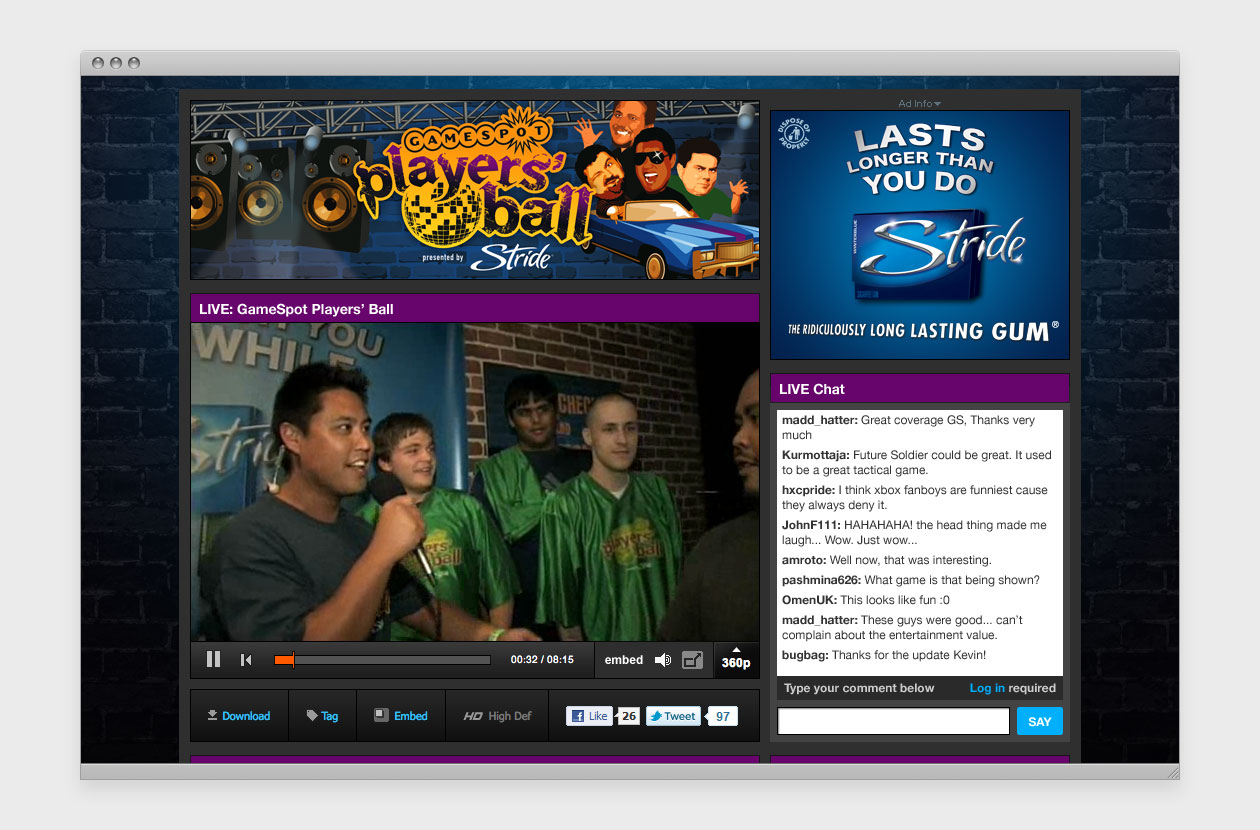Click the window zoom button
The image size is (1260, 830).
click(x=134, y=63)
